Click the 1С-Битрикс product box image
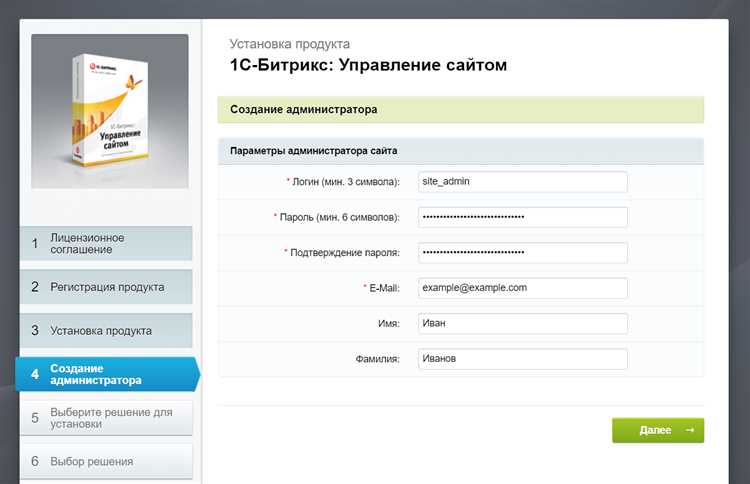This screenshot has height=484, width=750. click(110, 111)
